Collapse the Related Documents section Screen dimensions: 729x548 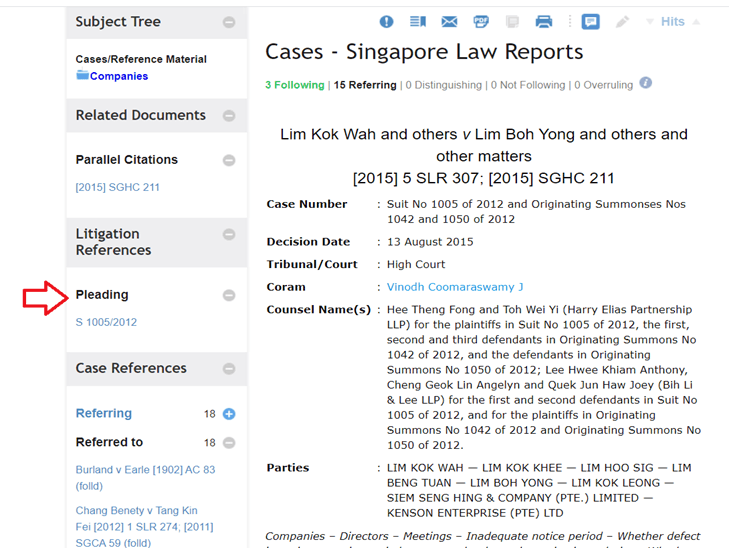pyautogui.click(x=229, y=115)
